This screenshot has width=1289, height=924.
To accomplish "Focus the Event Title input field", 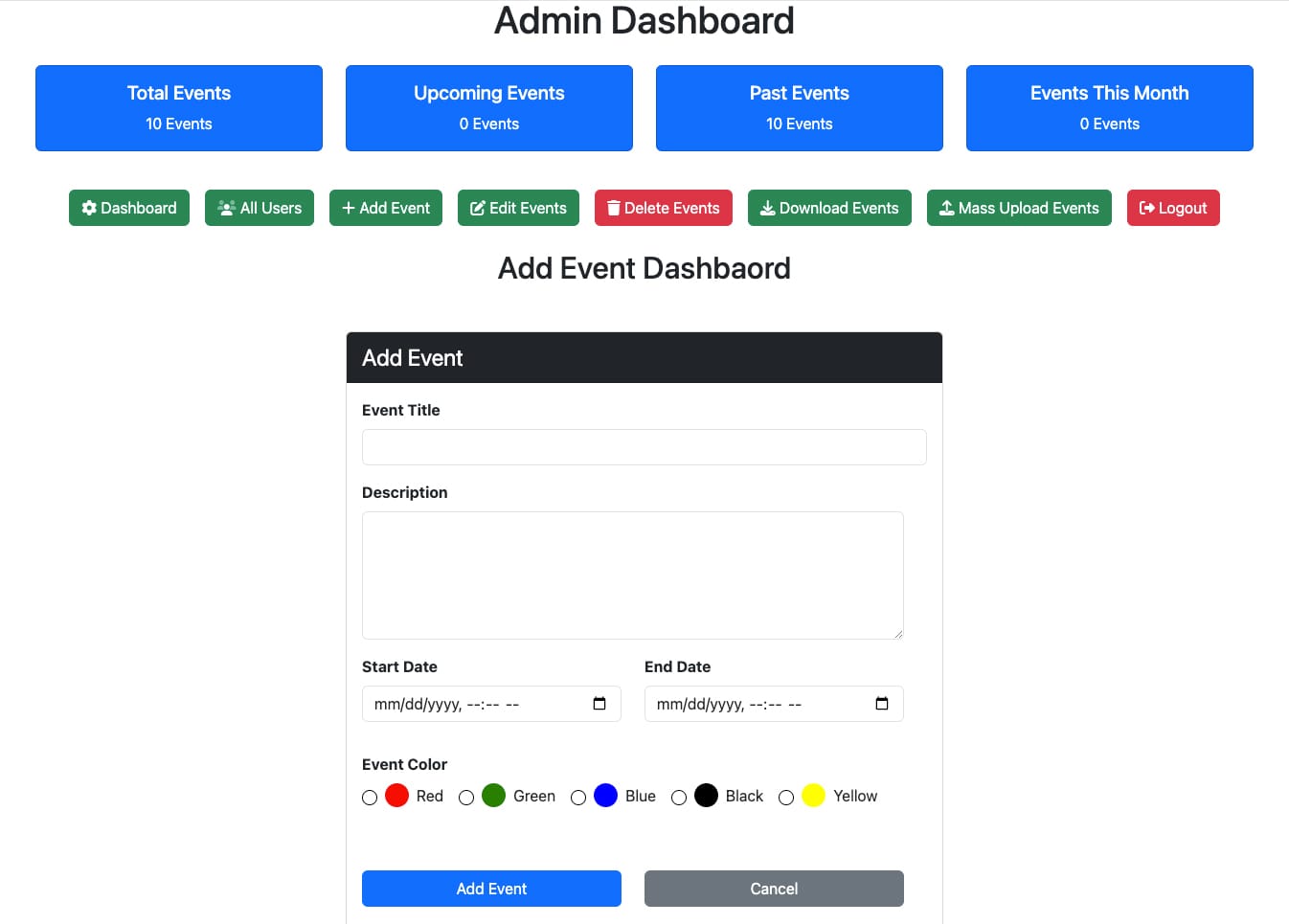I will [x=644, y=447].
